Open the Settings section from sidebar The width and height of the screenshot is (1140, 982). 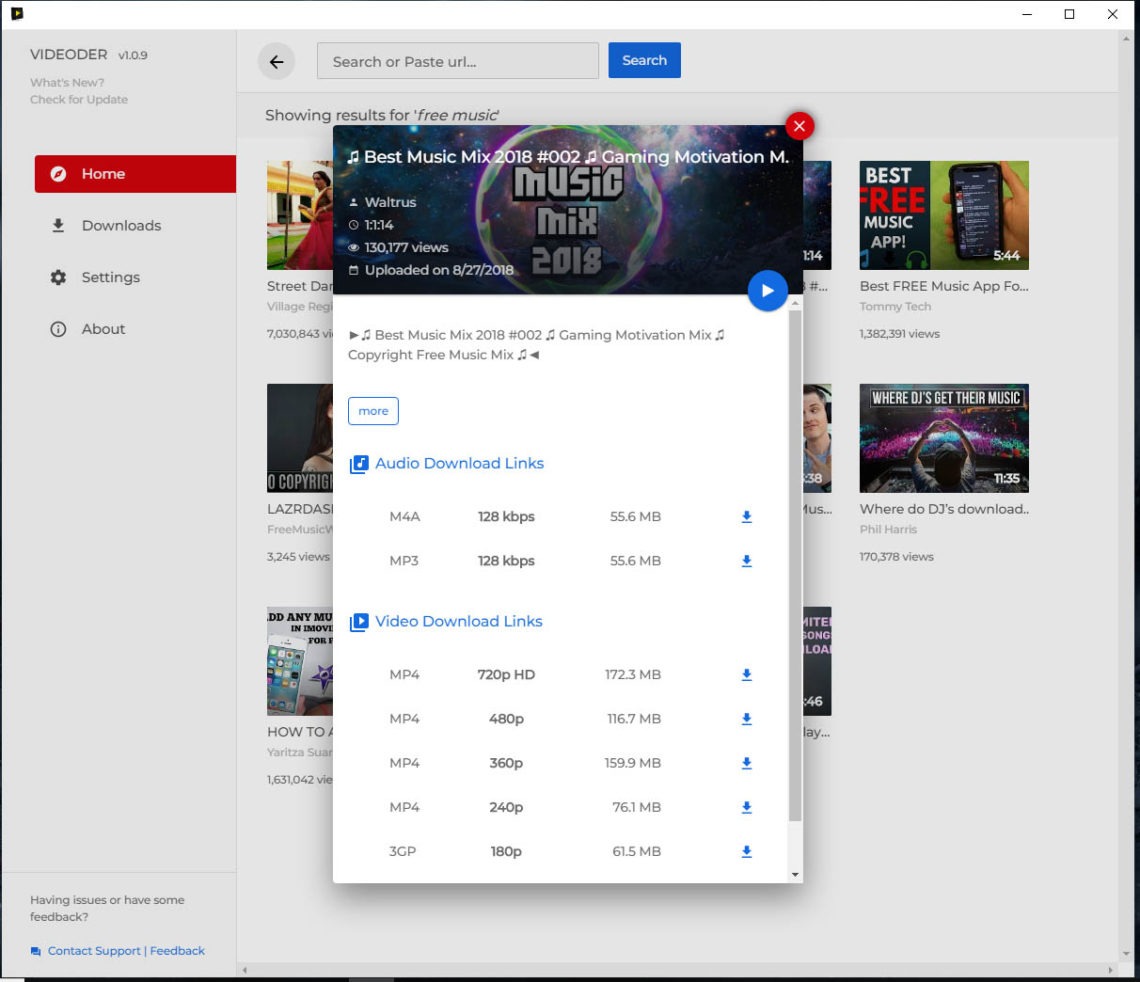coord(110,277)
